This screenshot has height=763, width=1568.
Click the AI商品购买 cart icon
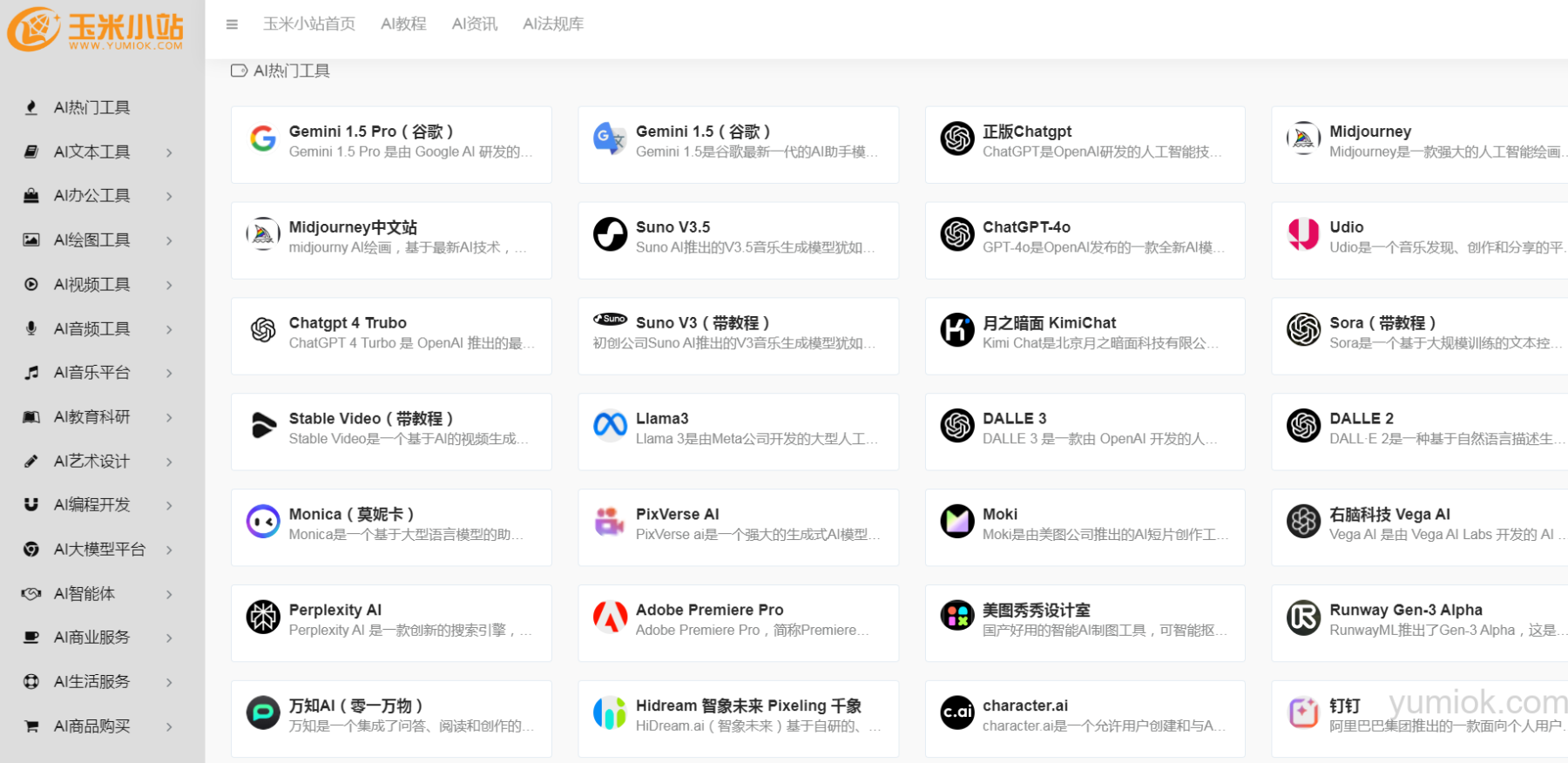(x=31, y=726)
